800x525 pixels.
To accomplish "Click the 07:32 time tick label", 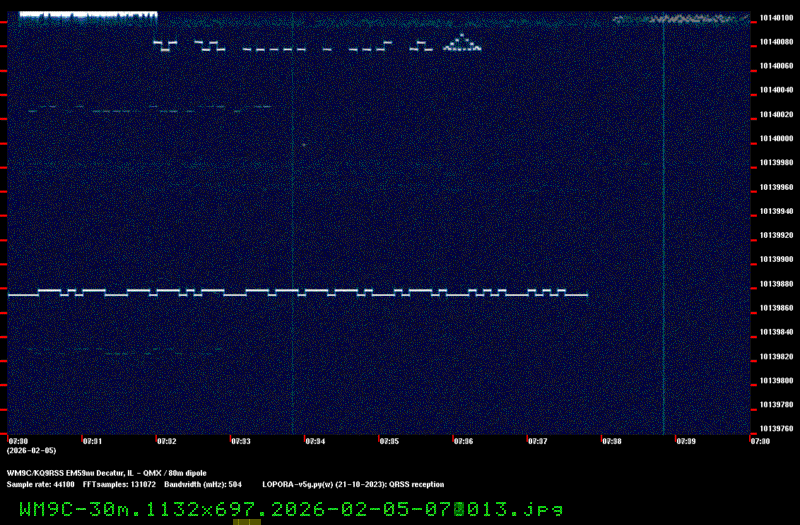I will pyautogui.click(x=166, y=440).
